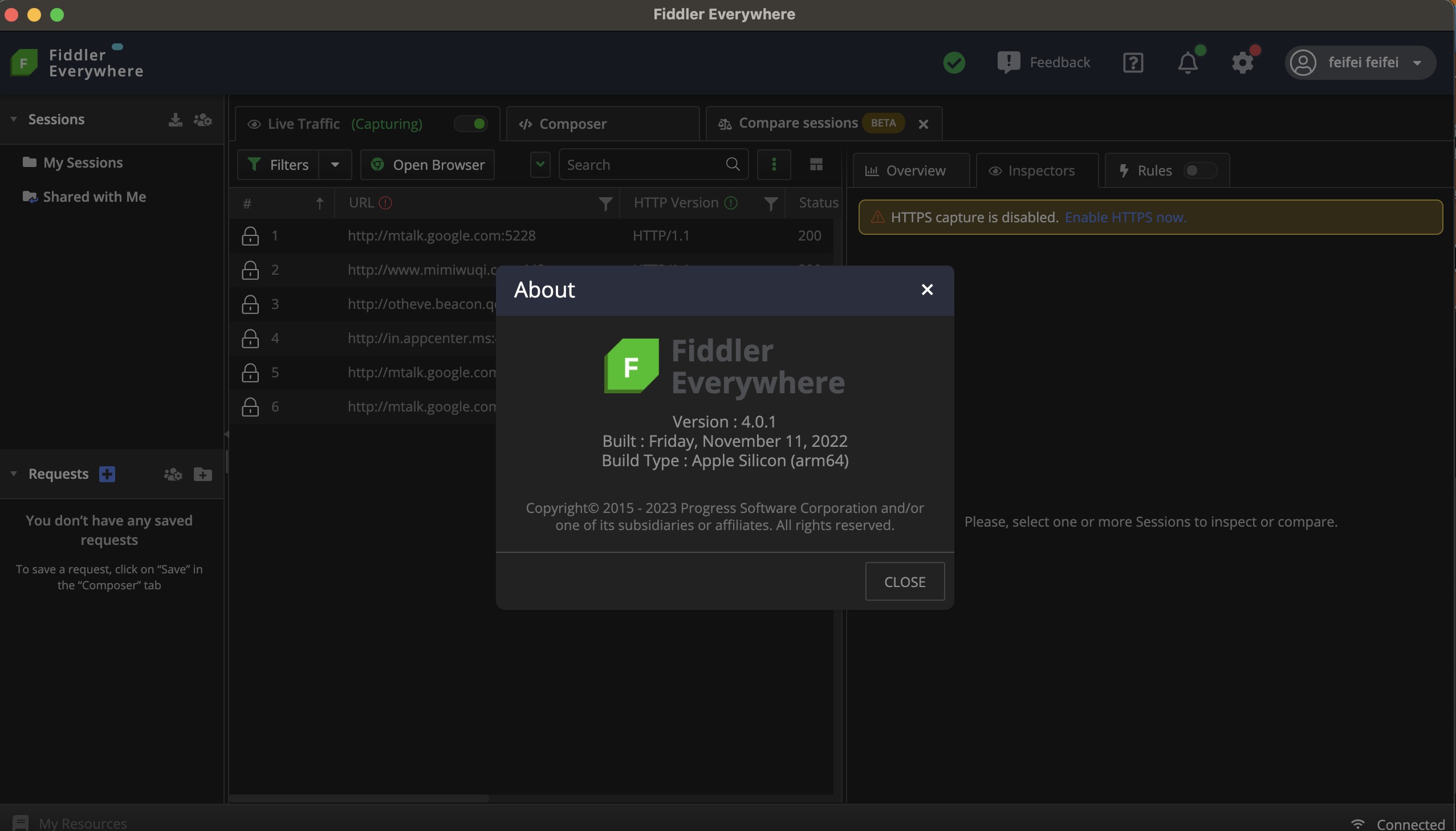Click the new requests folder icon
Image resolution: width=1456 pixels, height=831 pixels.
(202, 474)
